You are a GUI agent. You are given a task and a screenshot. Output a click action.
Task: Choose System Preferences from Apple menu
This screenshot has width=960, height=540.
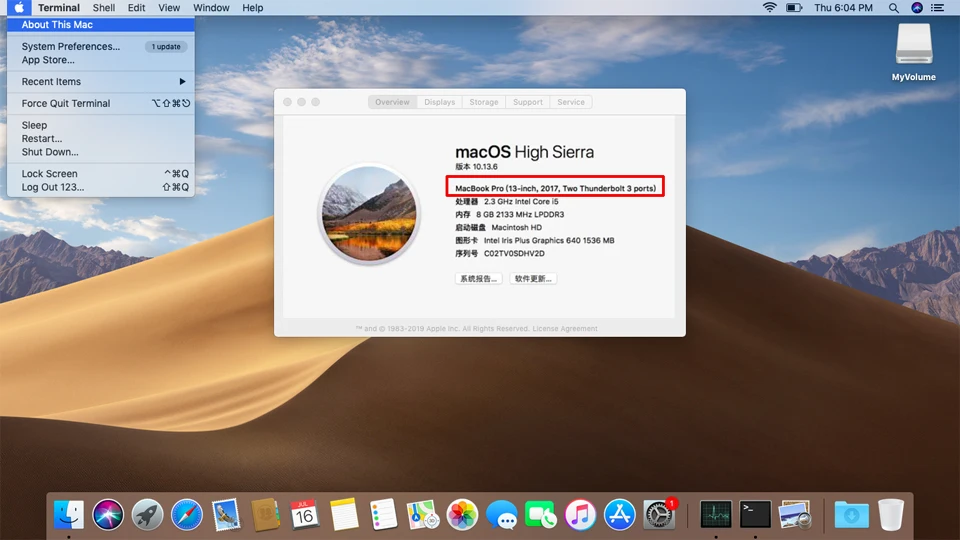(70, 47)
